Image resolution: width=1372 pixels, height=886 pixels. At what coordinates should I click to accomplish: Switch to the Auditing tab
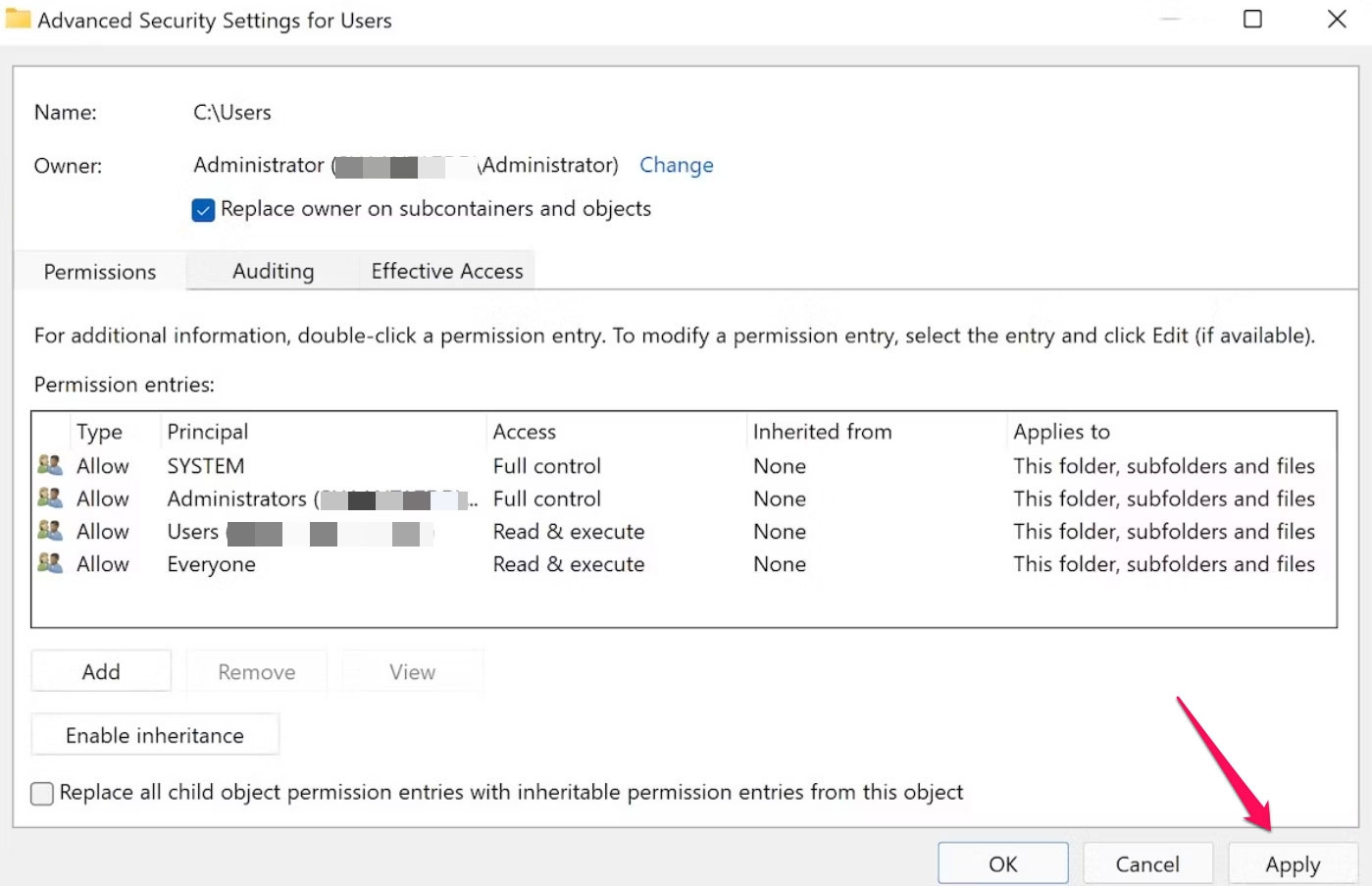[272, 271]
